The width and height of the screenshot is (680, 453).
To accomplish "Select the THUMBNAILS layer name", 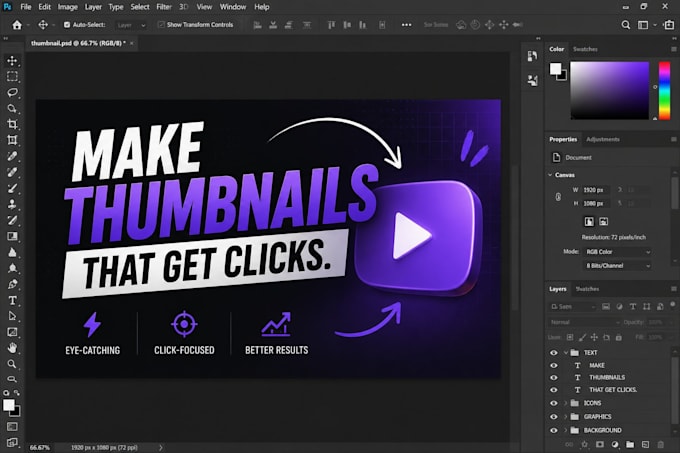I will (607, 378).
